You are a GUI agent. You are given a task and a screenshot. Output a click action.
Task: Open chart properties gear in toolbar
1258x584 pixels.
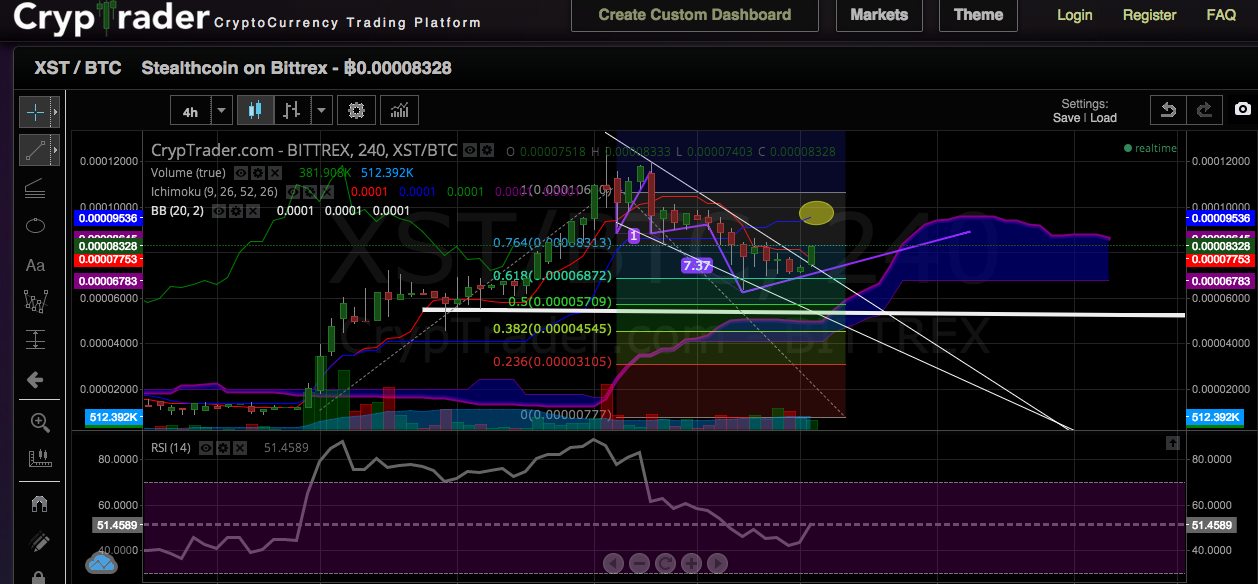pyautogui.click(x=356, y=110)
